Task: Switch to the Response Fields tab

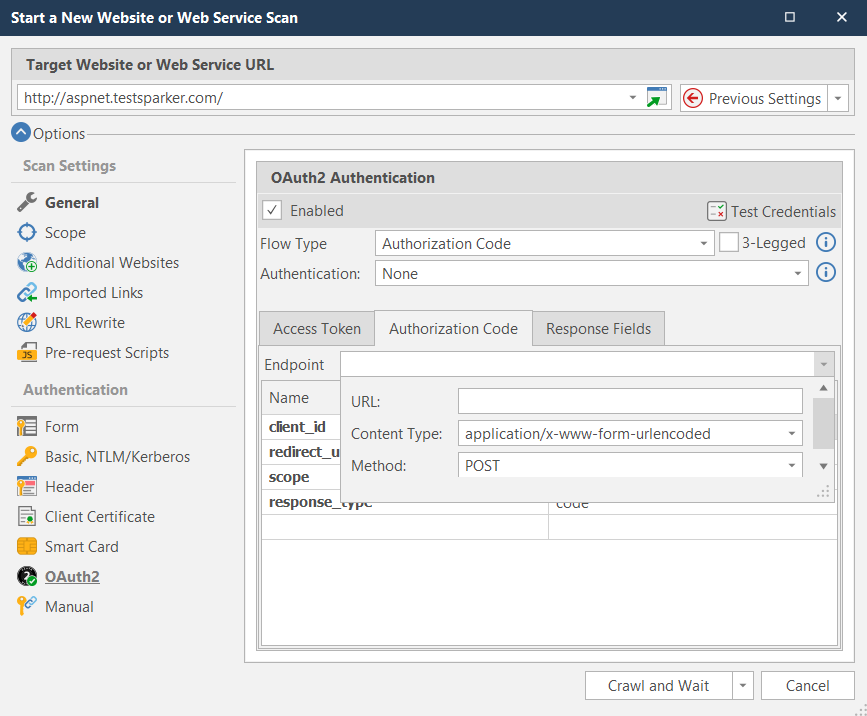Action: (x=598, y=329)
